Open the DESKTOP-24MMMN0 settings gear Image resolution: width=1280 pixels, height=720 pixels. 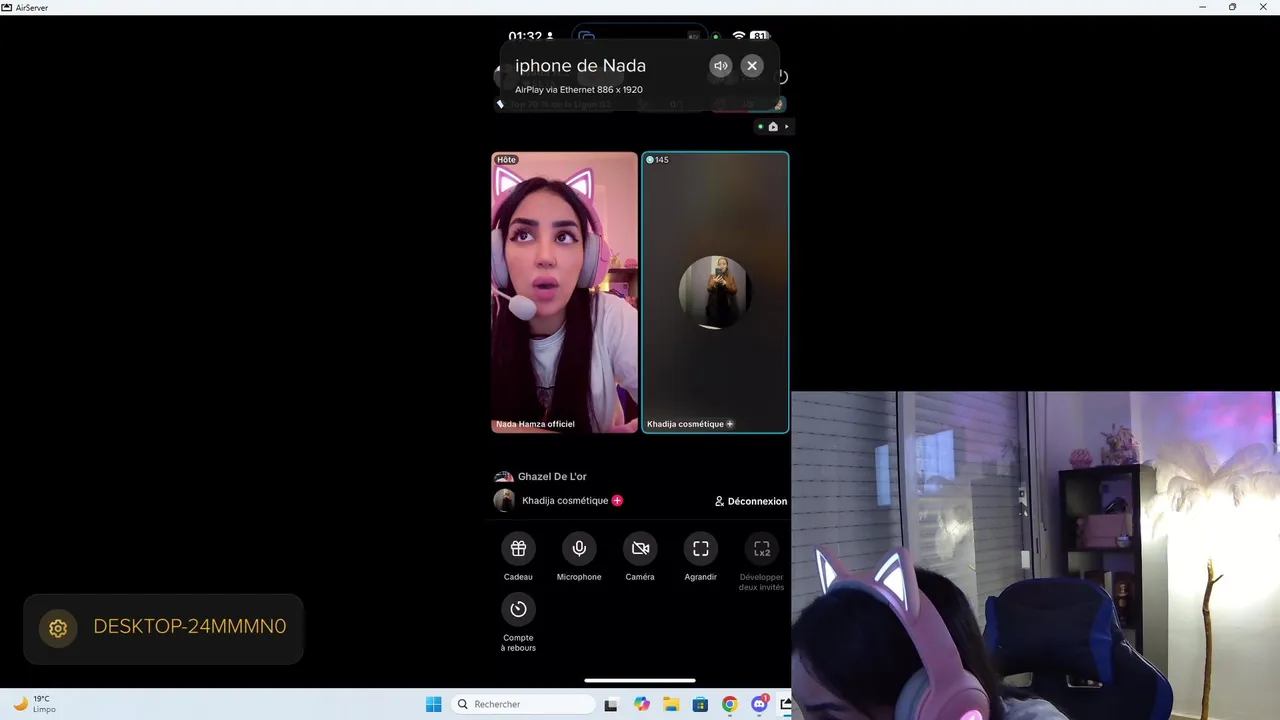pos(58,628)
